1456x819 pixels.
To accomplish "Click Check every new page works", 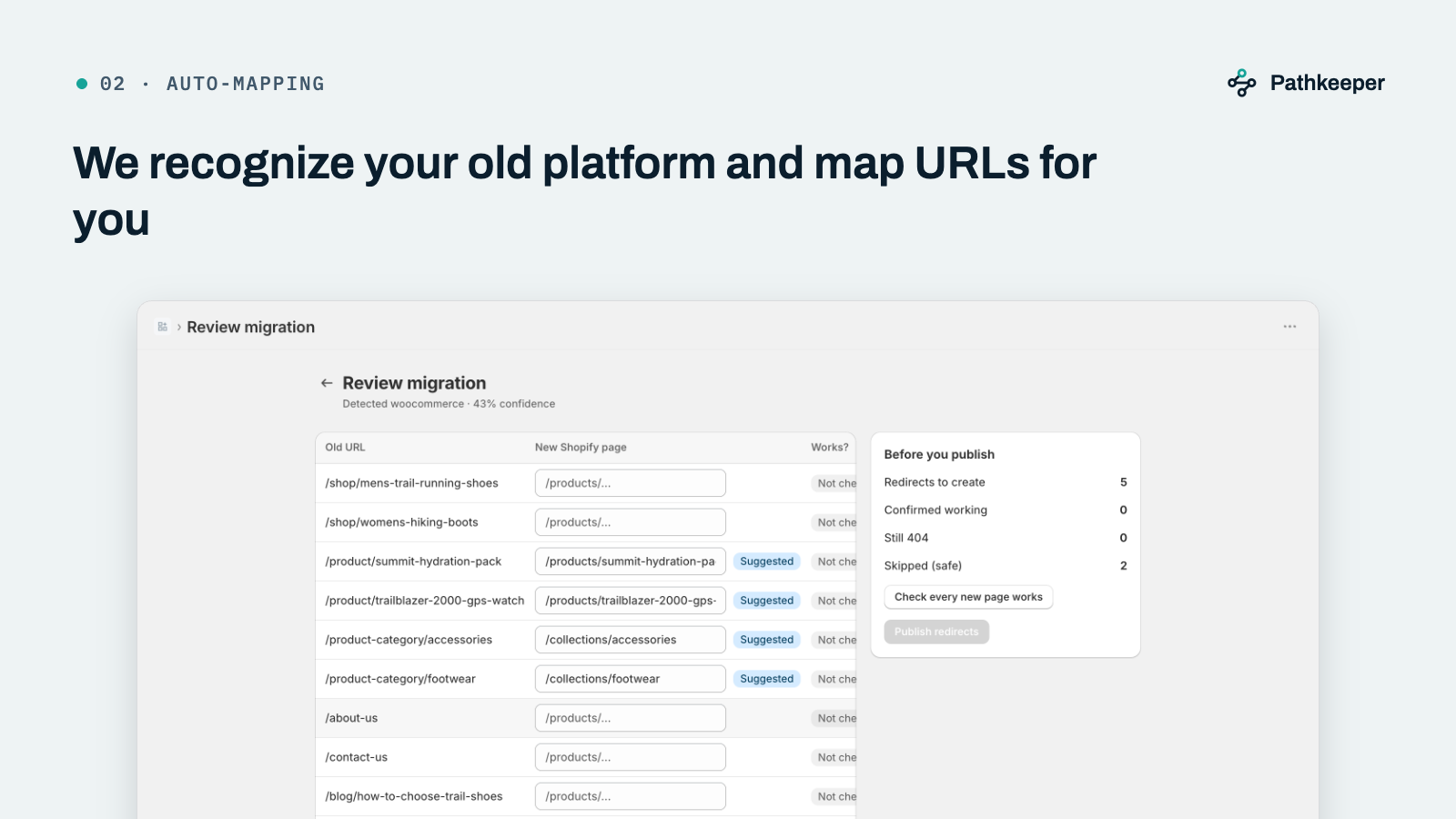I will (968, 597).
